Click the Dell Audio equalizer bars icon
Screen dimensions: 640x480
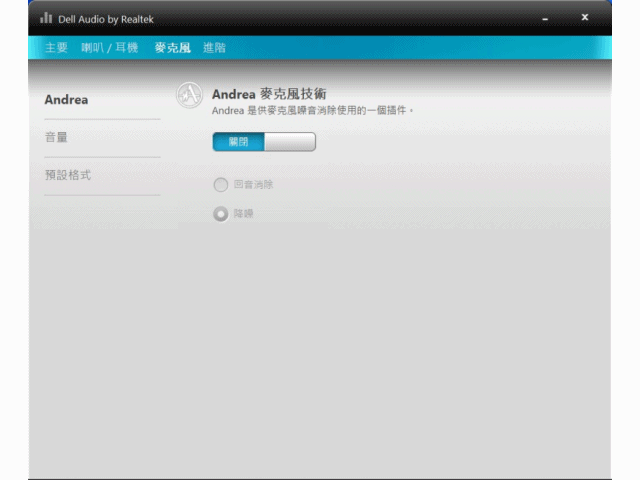pos(46,18)
